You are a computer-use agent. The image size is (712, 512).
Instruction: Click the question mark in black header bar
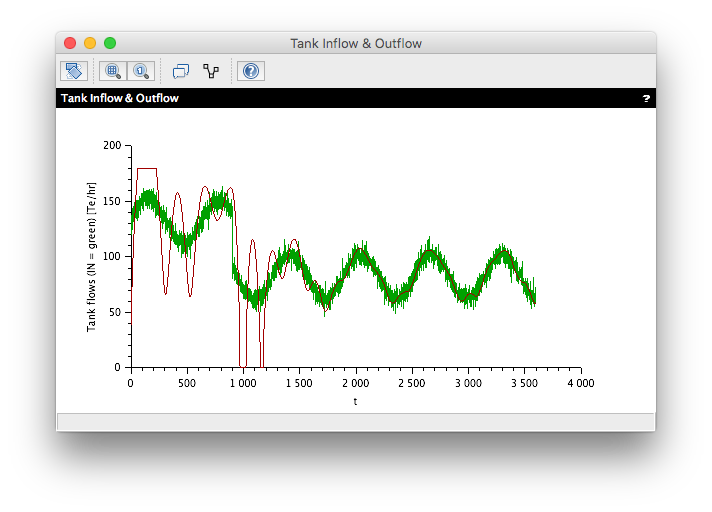646,98
